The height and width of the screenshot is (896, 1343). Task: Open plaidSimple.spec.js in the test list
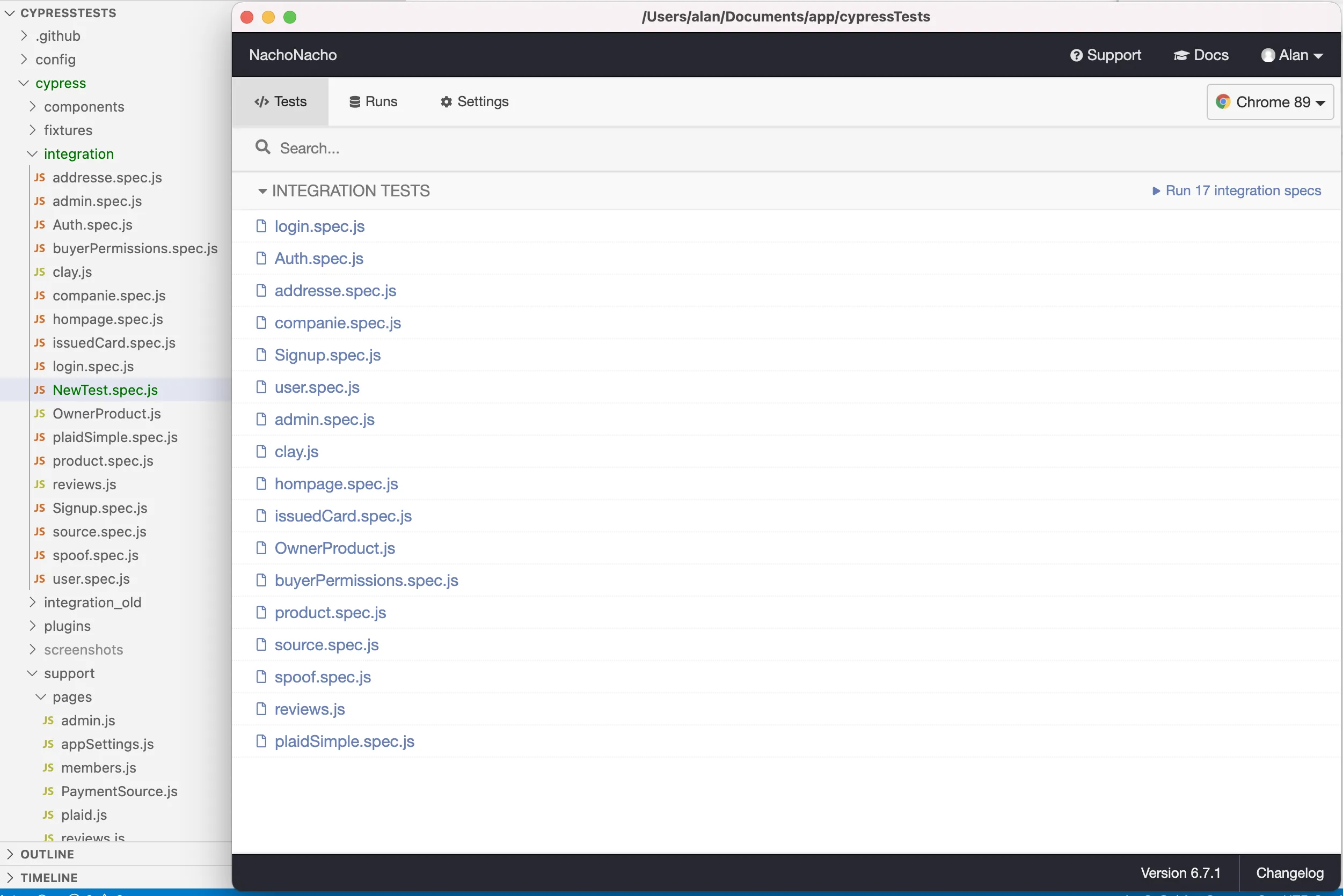click(x=344, y=741)
